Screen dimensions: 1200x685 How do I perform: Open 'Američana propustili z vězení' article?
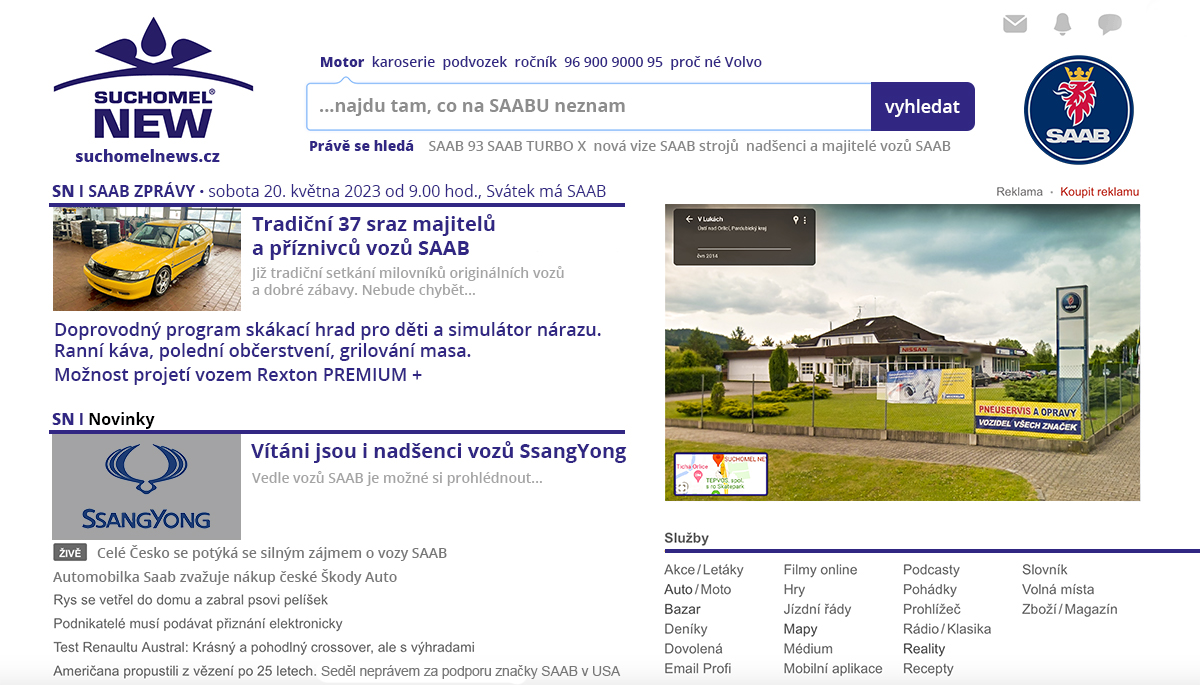336,671
